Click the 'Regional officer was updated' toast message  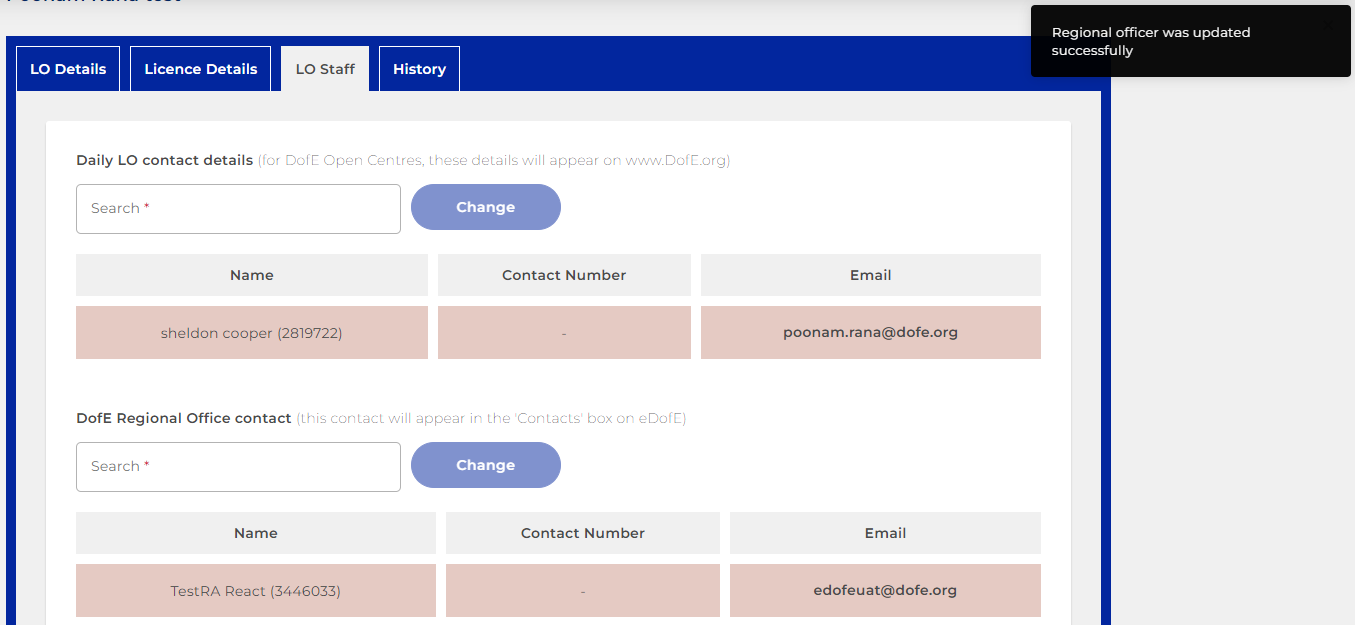coord(1150,42)
